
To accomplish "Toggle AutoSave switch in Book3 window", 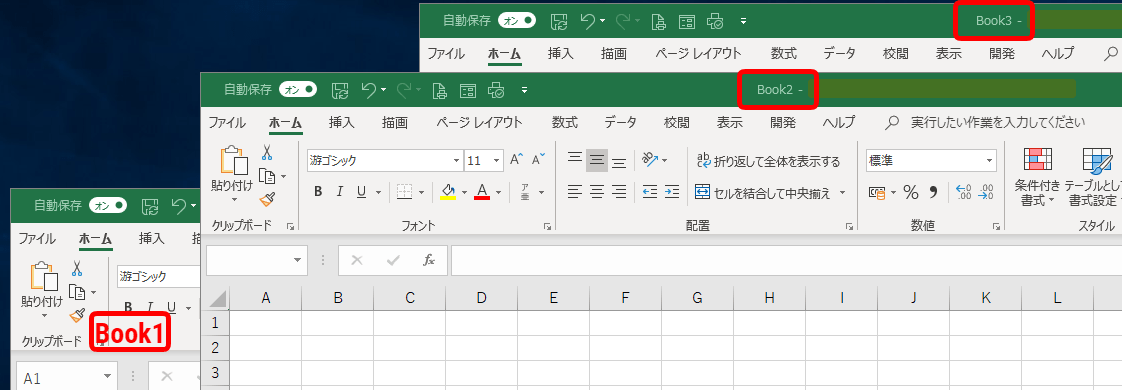I will click(517, 21).
